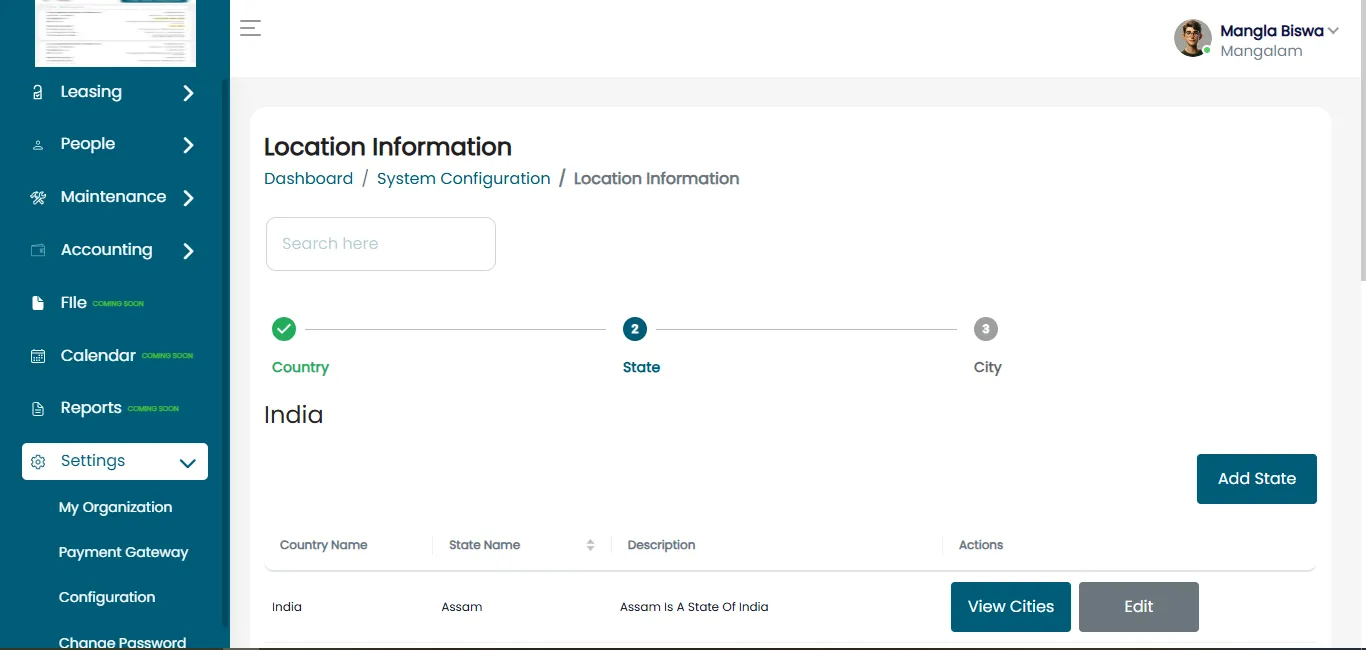The width and height of the screenshot is (1366, 650).
Task: Focus the Search here input field
Action: (381, 244)
